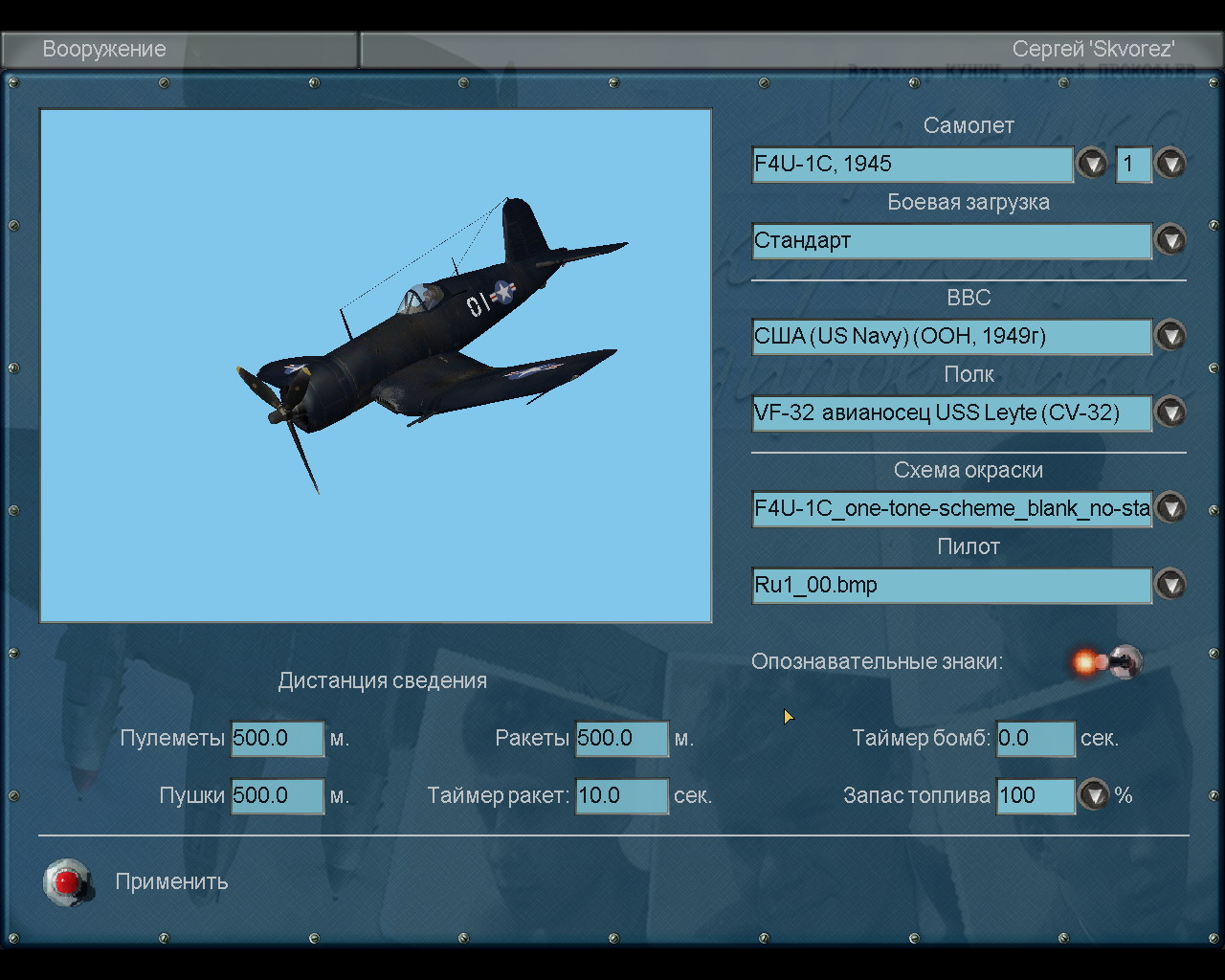1225x980 pixels.
Task: Click the Пушки convergence distance field
Action: [278, 795]
